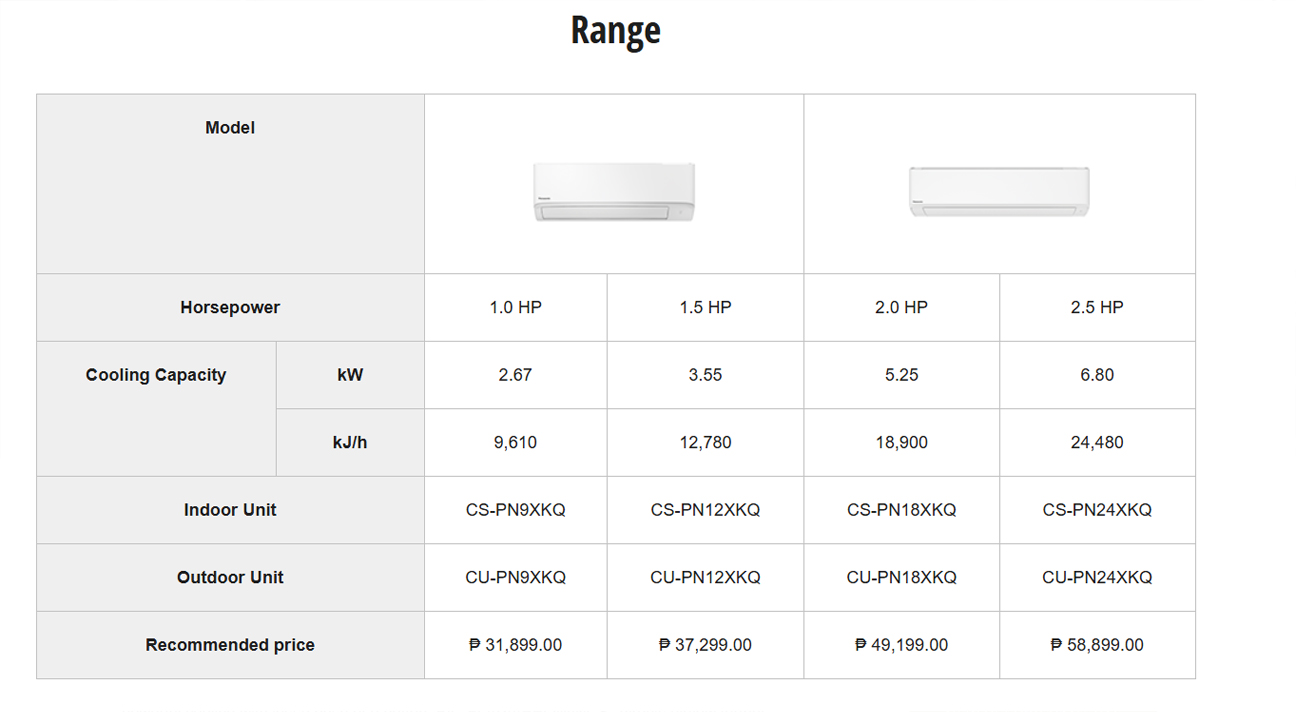
Task: Click the 2.0/2.5 HP air conditioner image
Action: (x=999, y=192)
